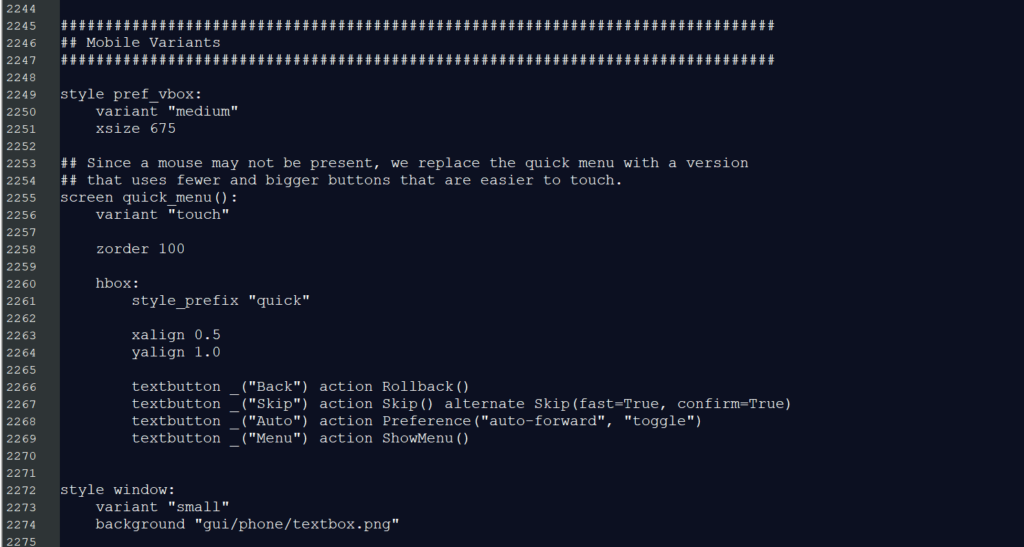1024x547 pixels.
Task: Click the xalign 0.5 property
Action: pos(176,336)
